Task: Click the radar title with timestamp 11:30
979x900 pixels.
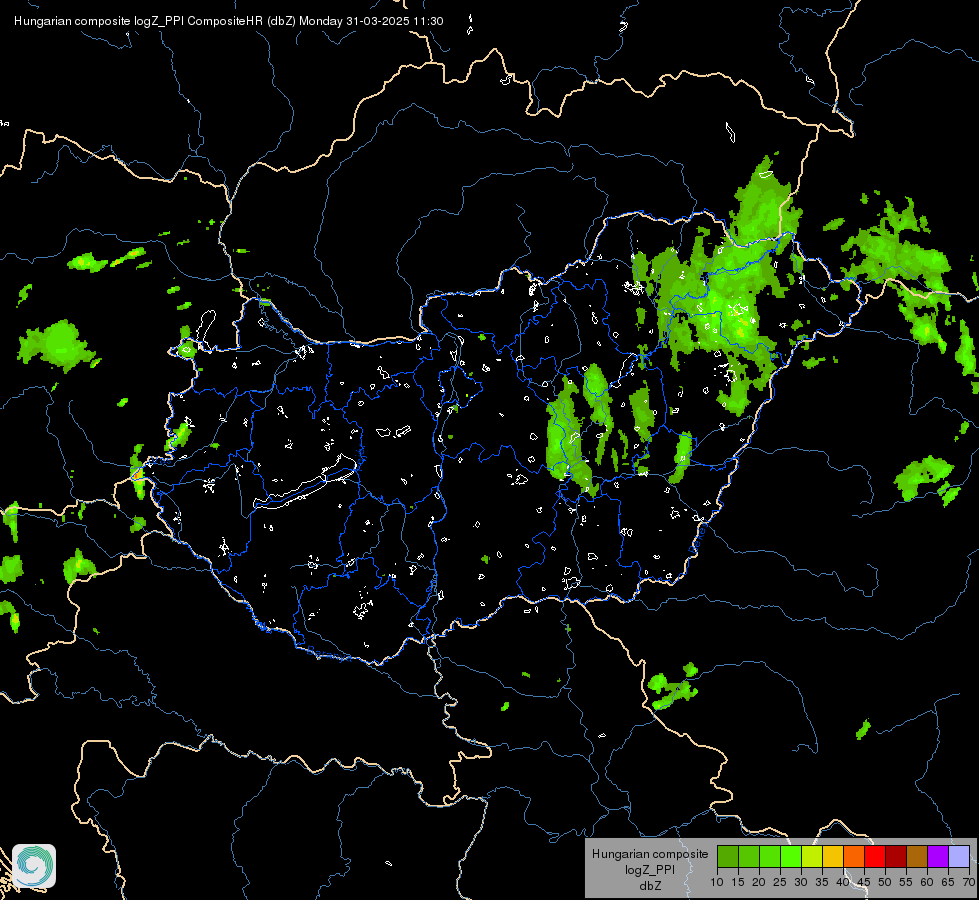Action: click(229, 21)
